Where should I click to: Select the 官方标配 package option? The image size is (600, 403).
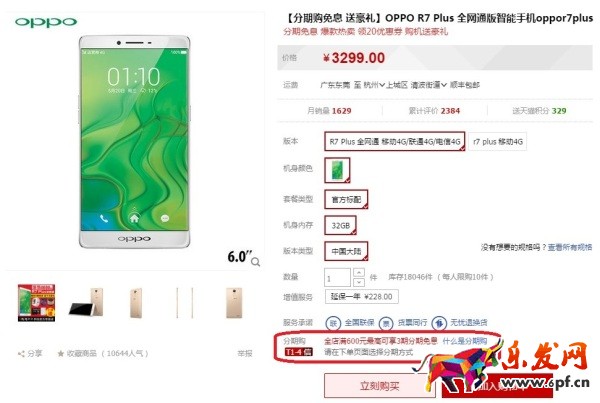[x=346, y=199]
